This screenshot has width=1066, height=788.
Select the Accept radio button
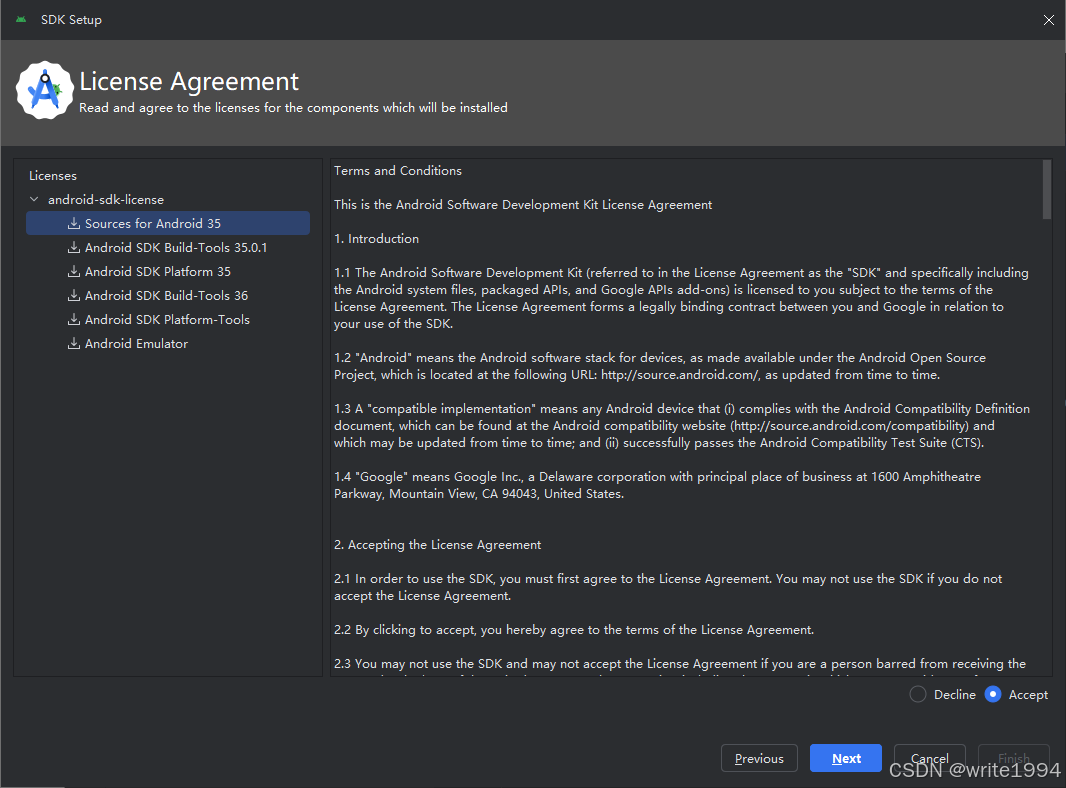click(993, 694)
